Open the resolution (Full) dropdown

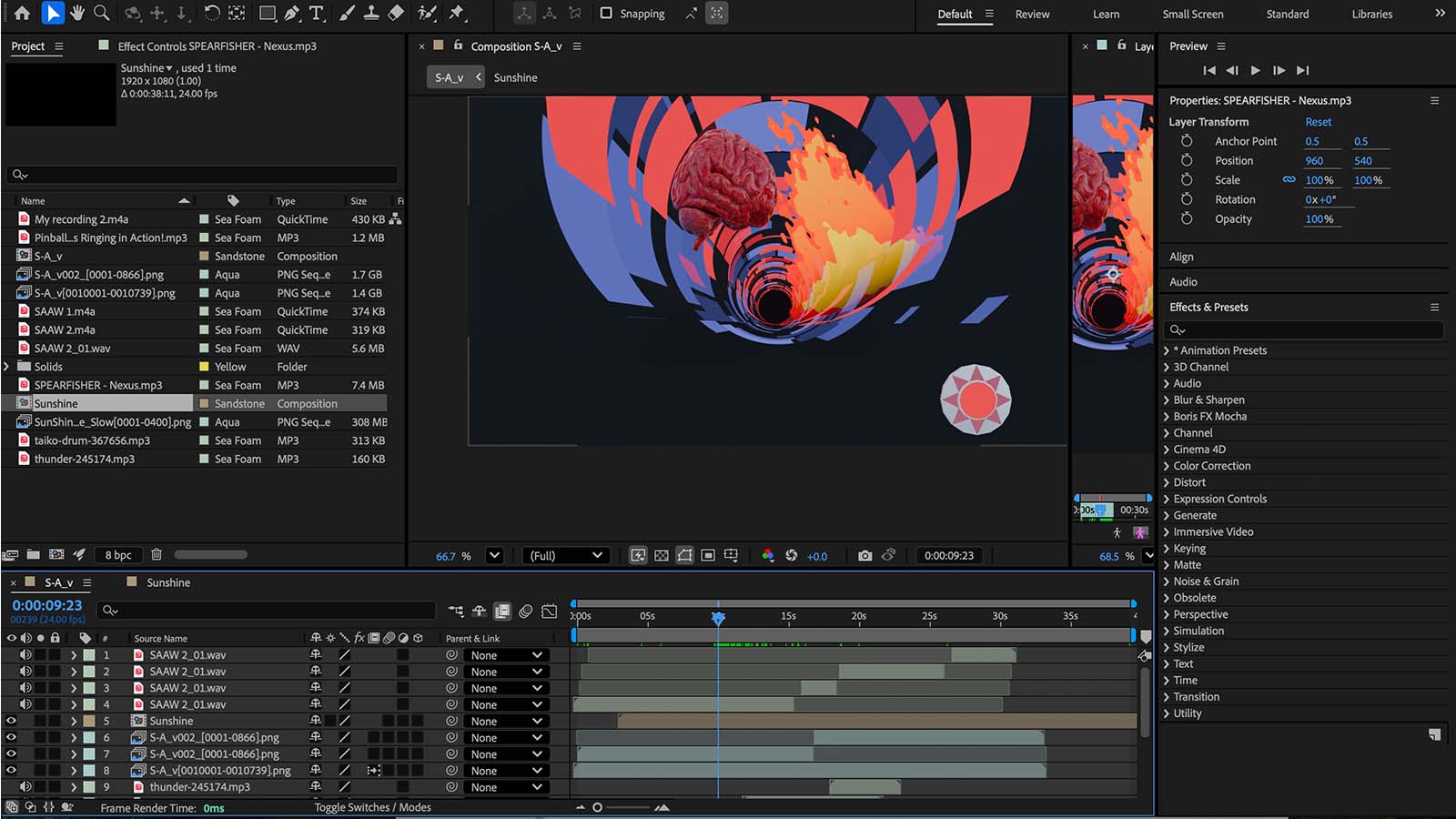tap(566, 555)
